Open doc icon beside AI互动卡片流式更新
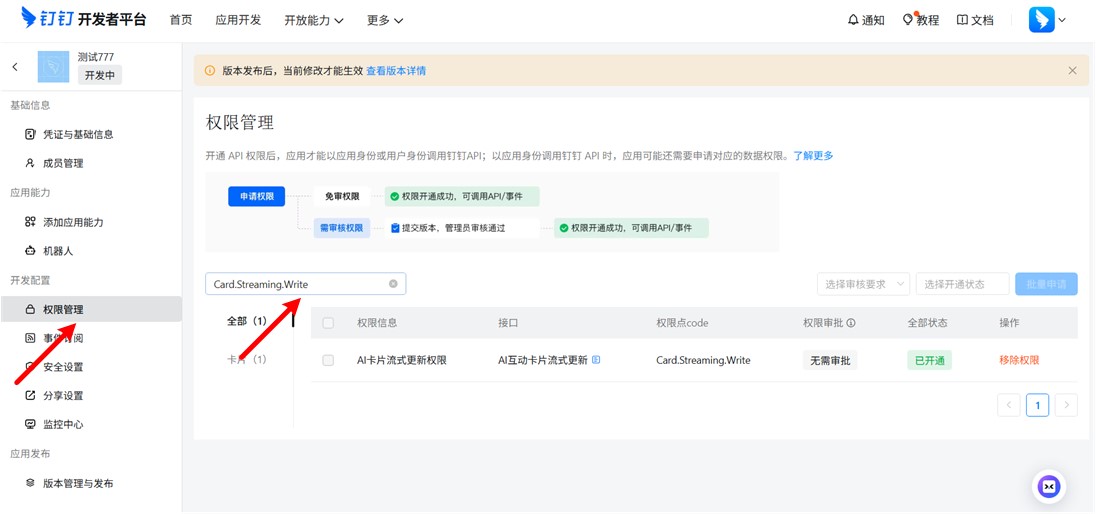The width and height of the screenshot is (1096, 514). [597, 360]
